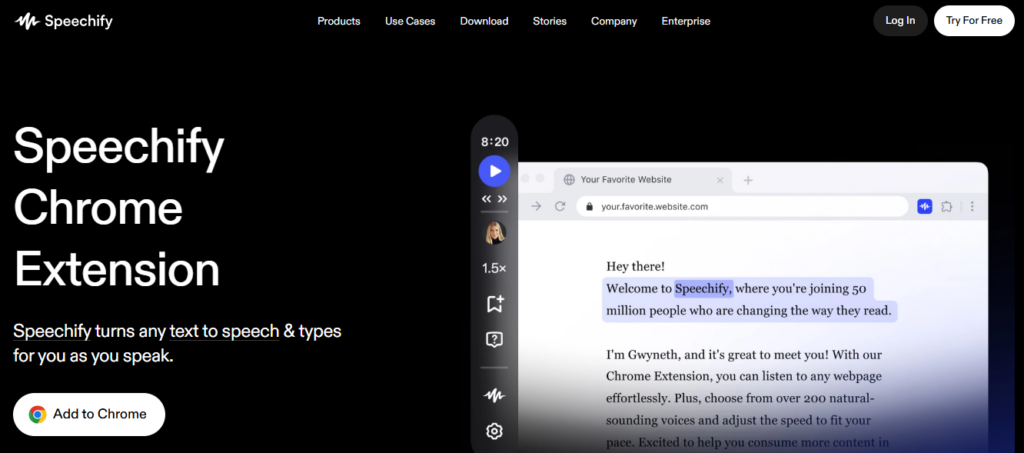Screen dimensions: 1024x453
Task: Play audio with the blue play button
Action: [x=494, y=171]
